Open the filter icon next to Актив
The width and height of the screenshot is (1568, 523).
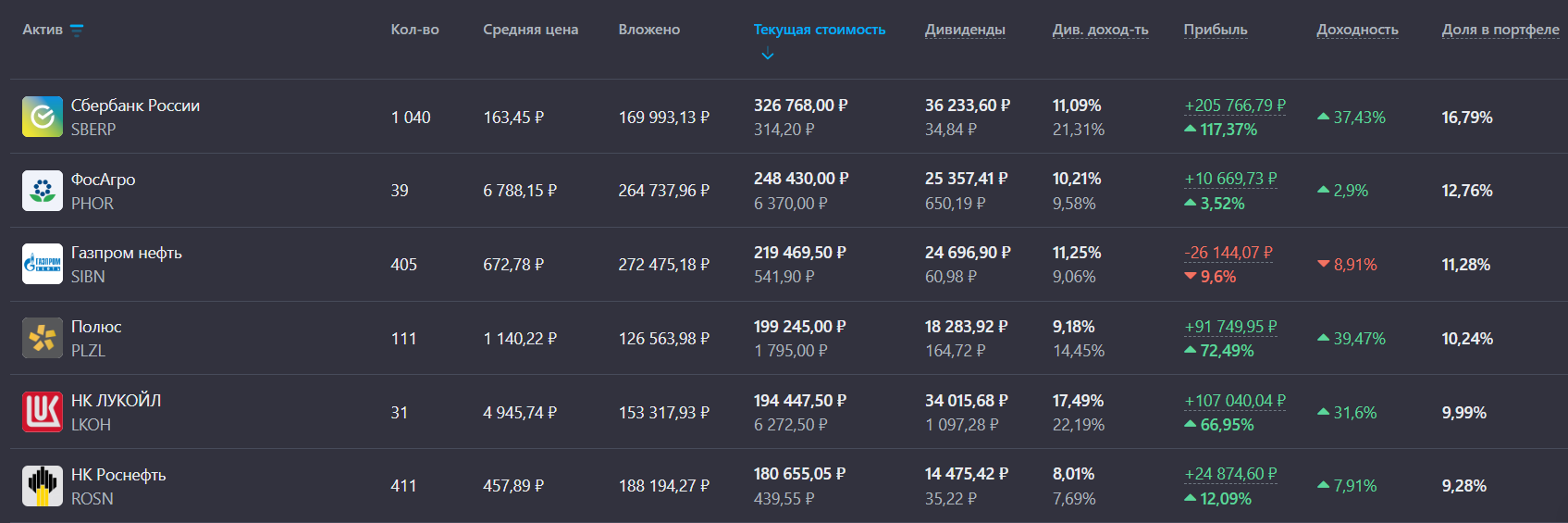77,31
